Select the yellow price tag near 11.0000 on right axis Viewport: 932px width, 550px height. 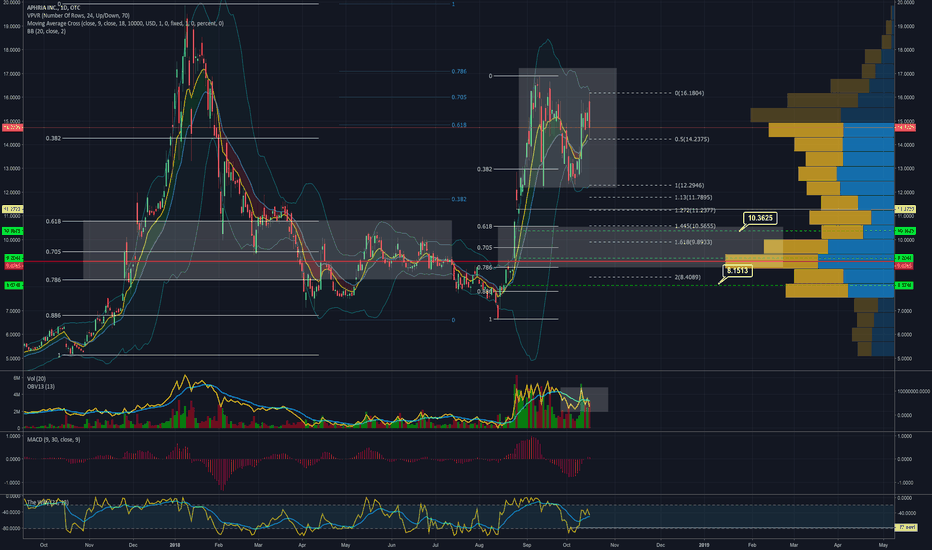click(906, 209)
